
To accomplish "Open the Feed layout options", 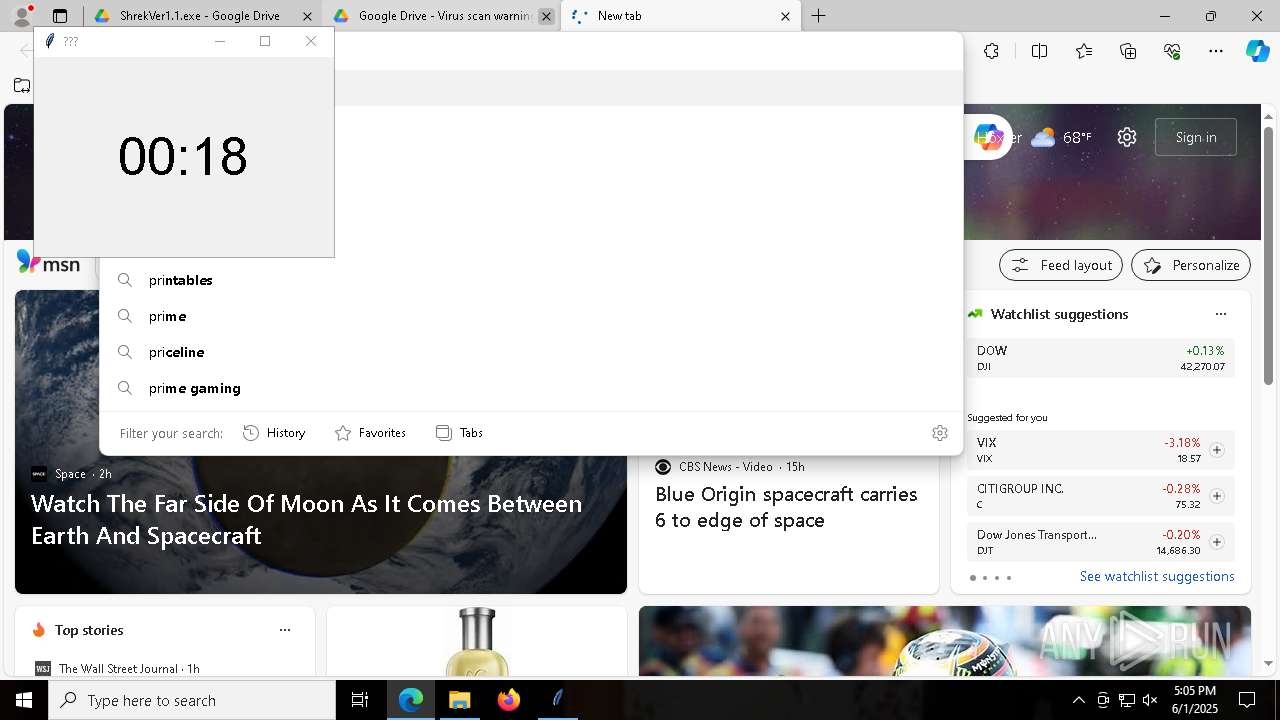I will (x=1061, y=265).
